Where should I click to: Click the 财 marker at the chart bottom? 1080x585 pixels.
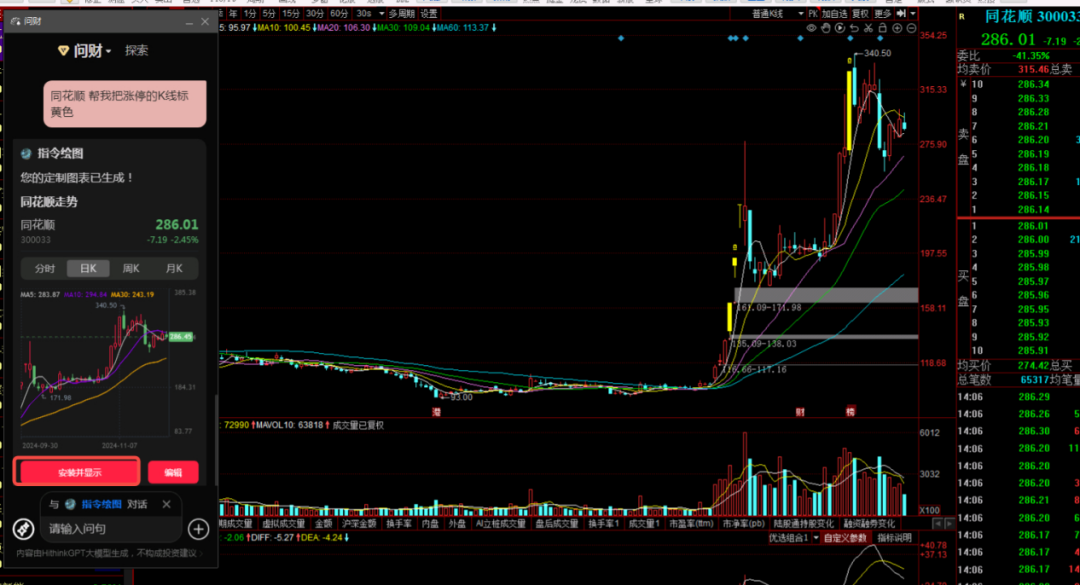[x=800, y=412]
